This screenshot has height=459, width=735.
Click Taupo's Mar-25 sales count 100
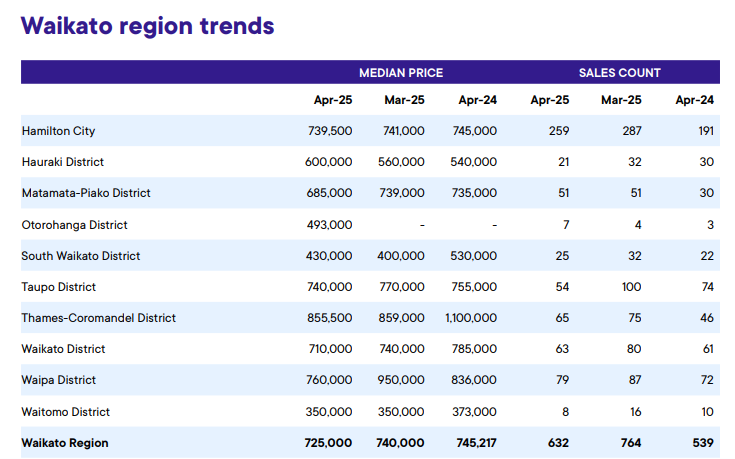point(631,287)
